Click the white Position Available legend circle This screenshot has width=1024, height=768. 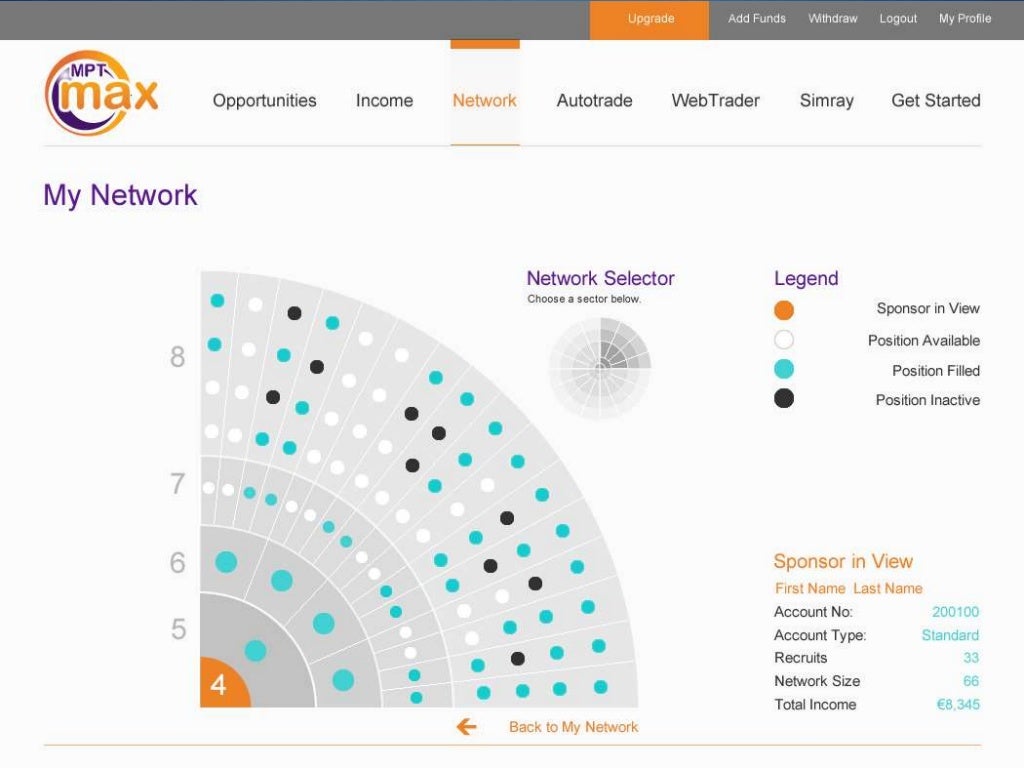point(784,340)
